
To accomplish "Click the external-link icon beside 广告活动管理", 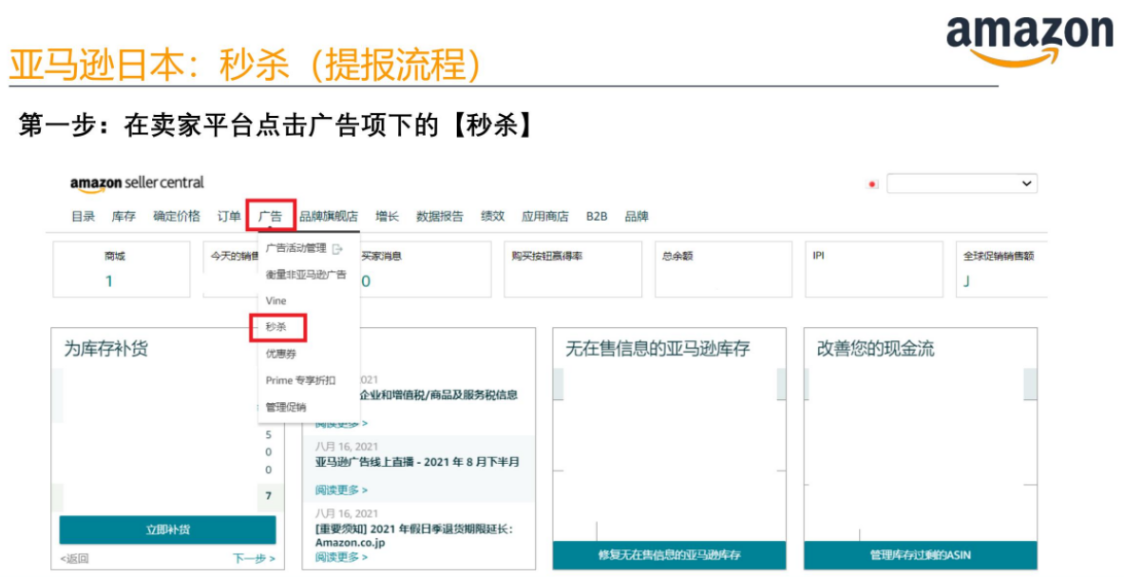I will tap(336, 249).
